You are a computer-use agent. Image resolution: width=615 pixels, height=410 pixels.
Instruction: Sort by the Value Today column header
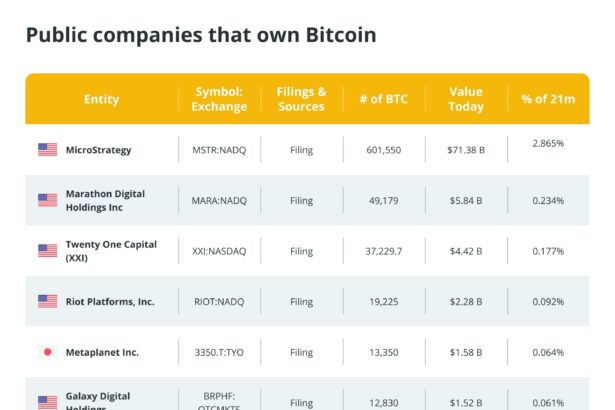click(x=466, y=99)
